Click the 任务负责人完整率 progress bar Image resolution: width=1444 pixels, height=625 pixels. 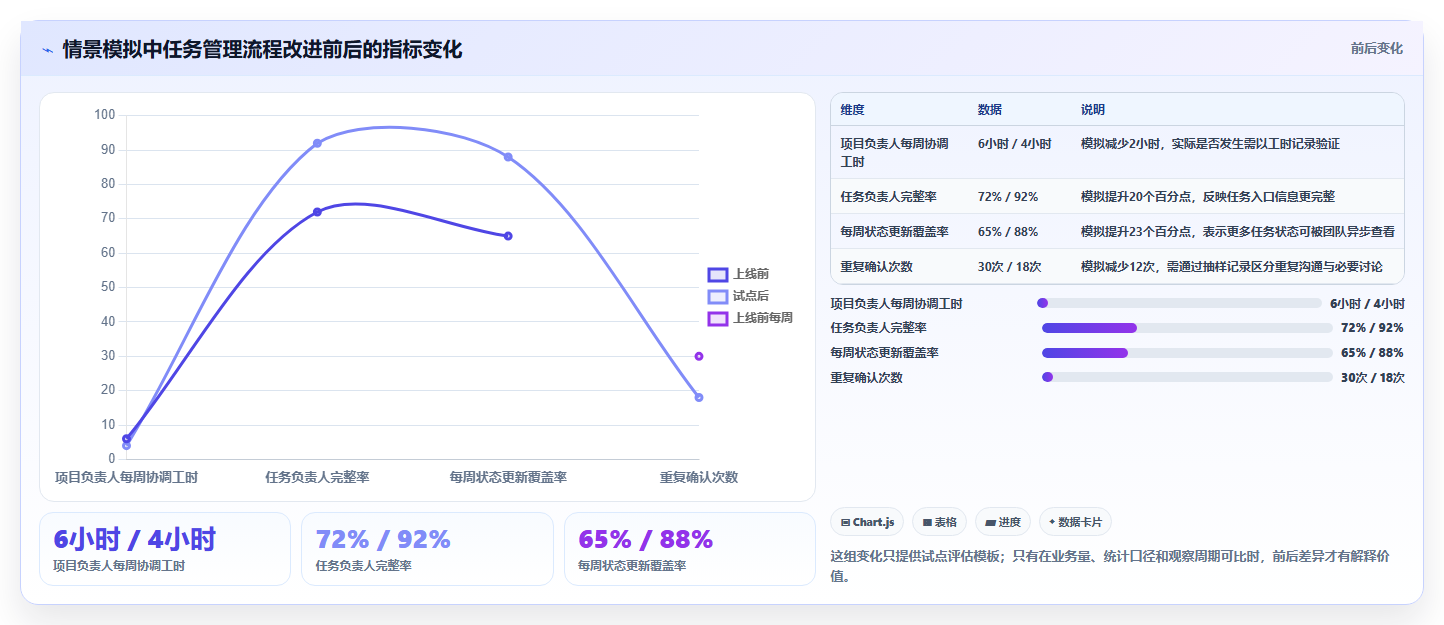tap(1187, 328)
